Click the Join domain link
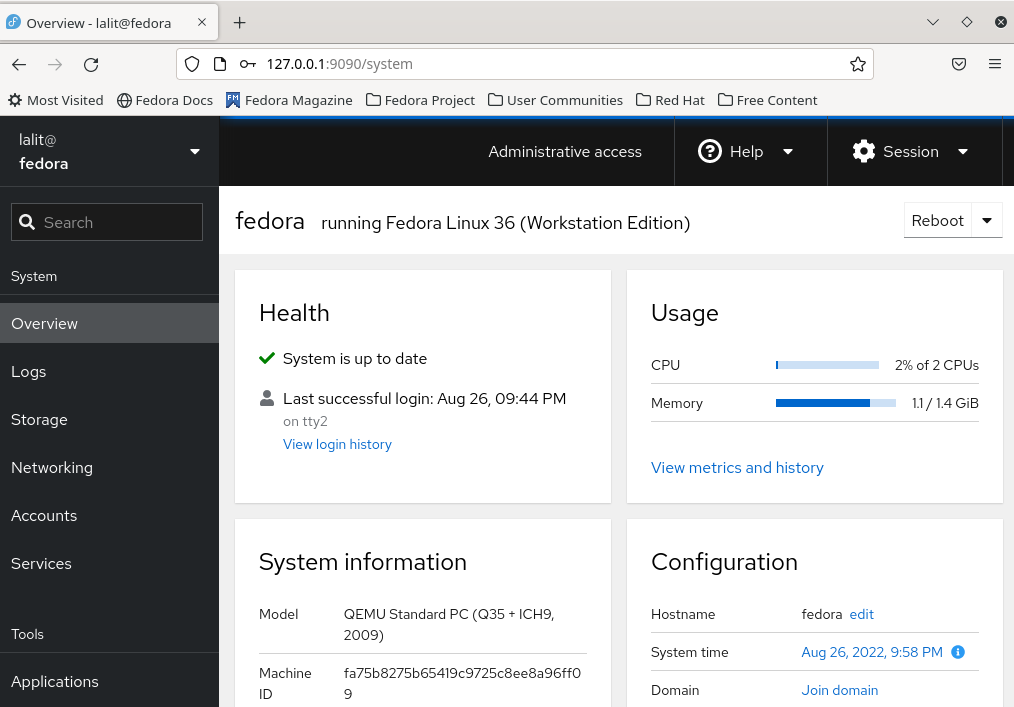The image size is (1014, 707). tap(839, 690)
